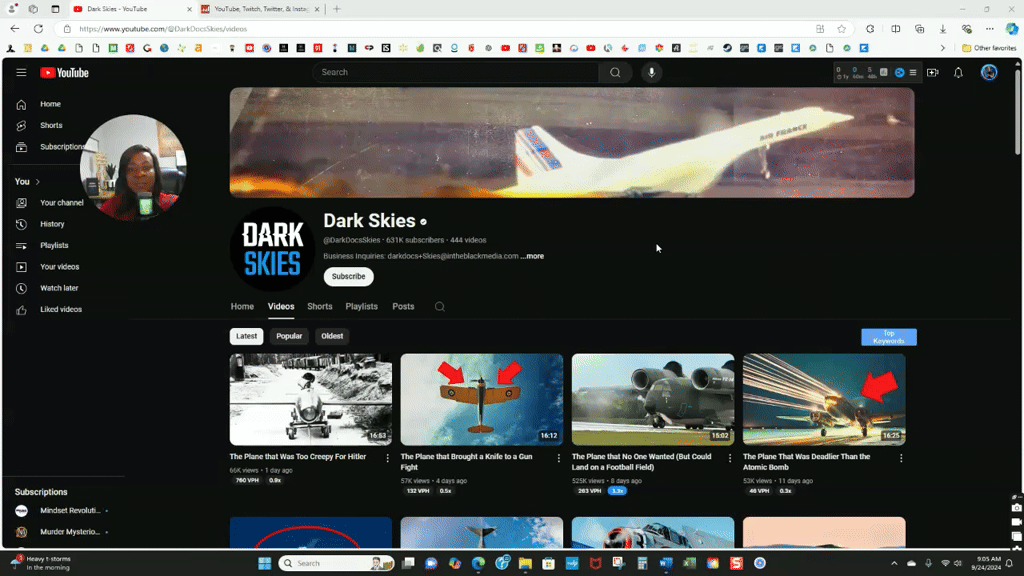This screenshot has height=576, width=1024.
Task: Open options for Knife to a Gun Fight video
Action: pyautogui.click(x=558, y=458)
